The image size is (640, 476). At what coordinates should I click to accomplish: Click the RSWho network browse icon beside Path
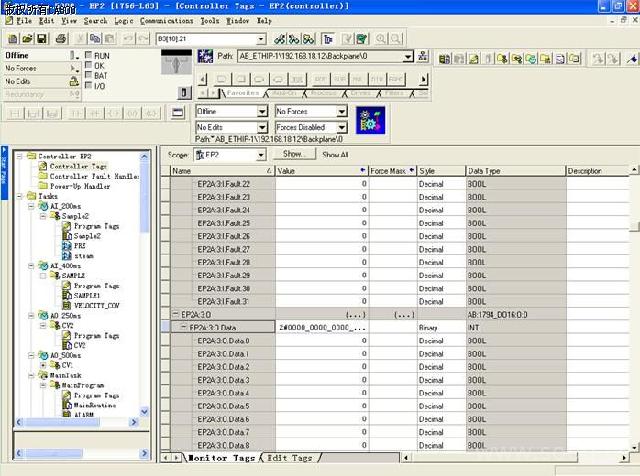(424, 57)
